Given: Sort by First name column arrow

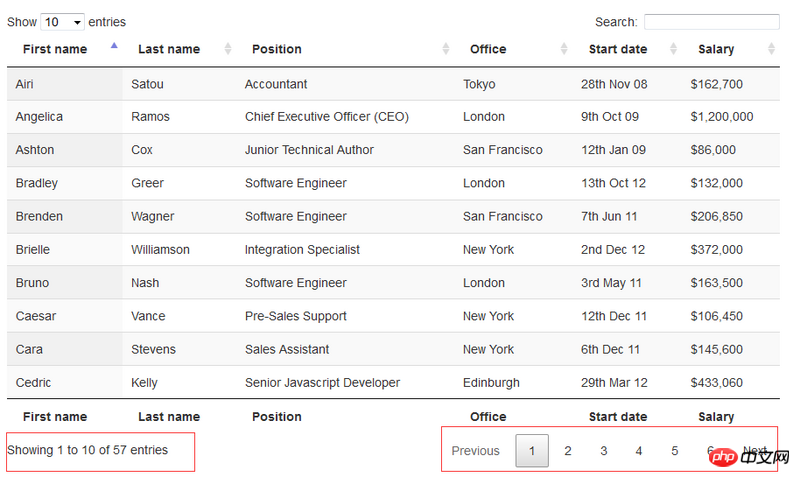Looking at the screenshot, I should (114, 46).
